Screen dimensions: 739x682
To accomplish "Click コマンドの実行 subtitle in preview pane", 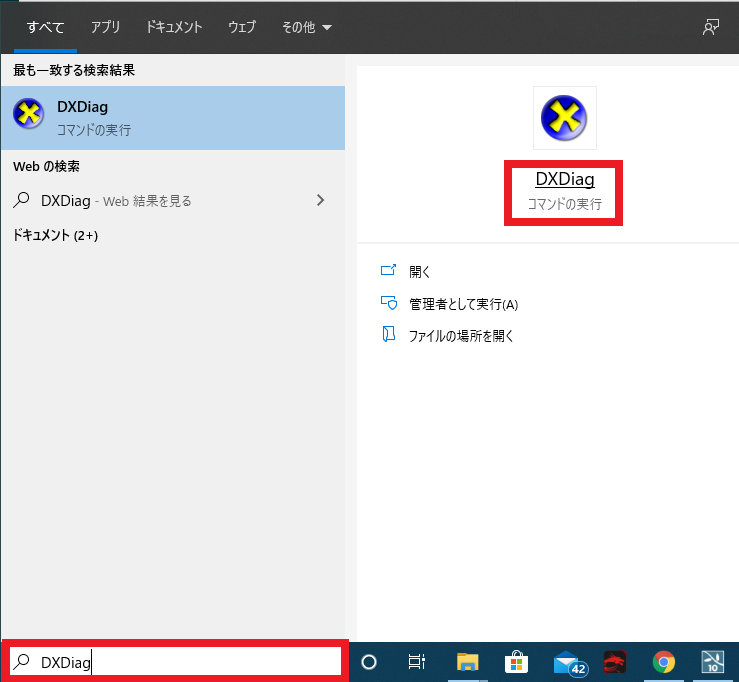I will click(565, 204).
